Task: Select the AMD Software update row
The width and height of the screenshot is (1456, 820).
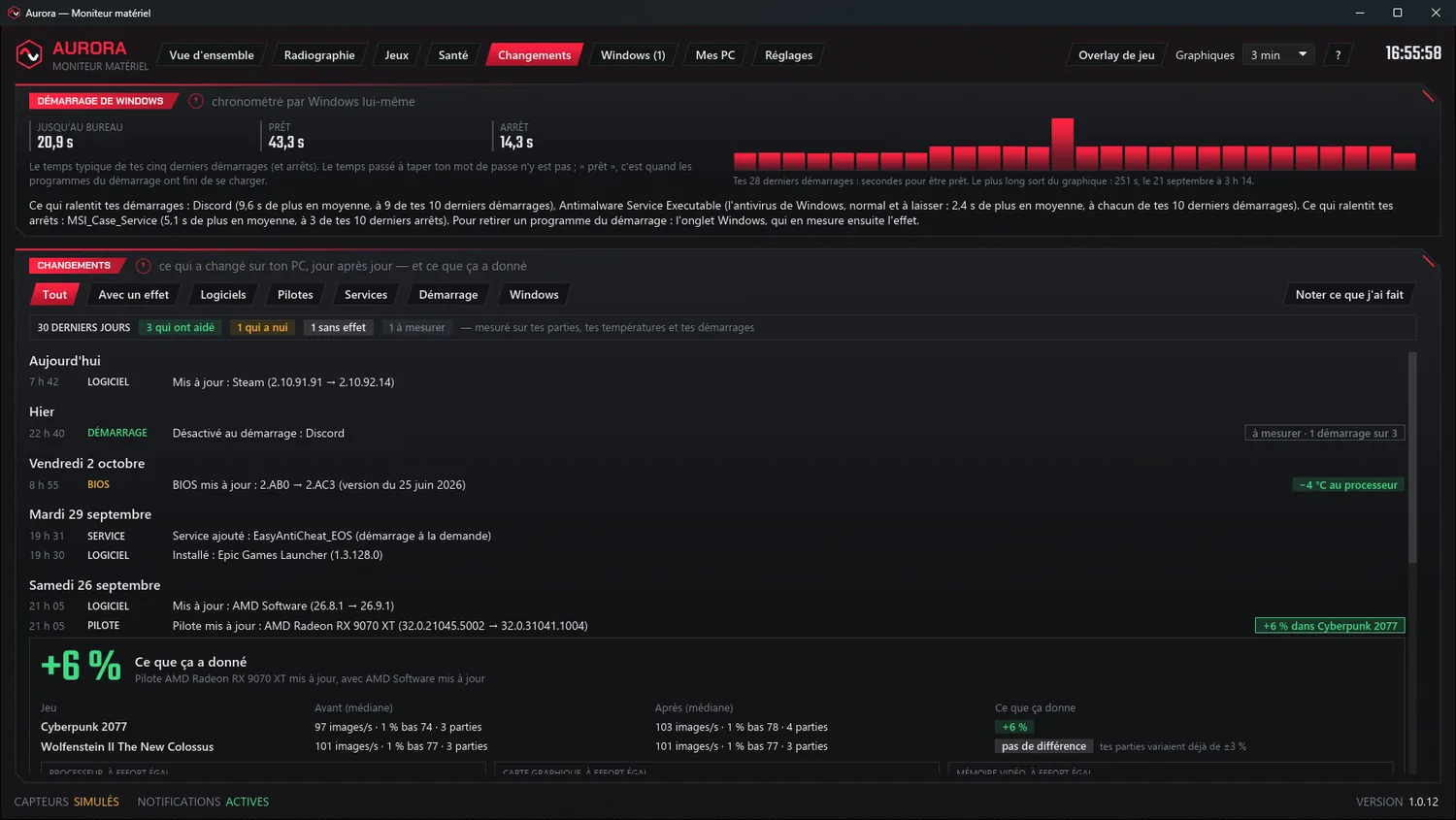Action: 716,607
